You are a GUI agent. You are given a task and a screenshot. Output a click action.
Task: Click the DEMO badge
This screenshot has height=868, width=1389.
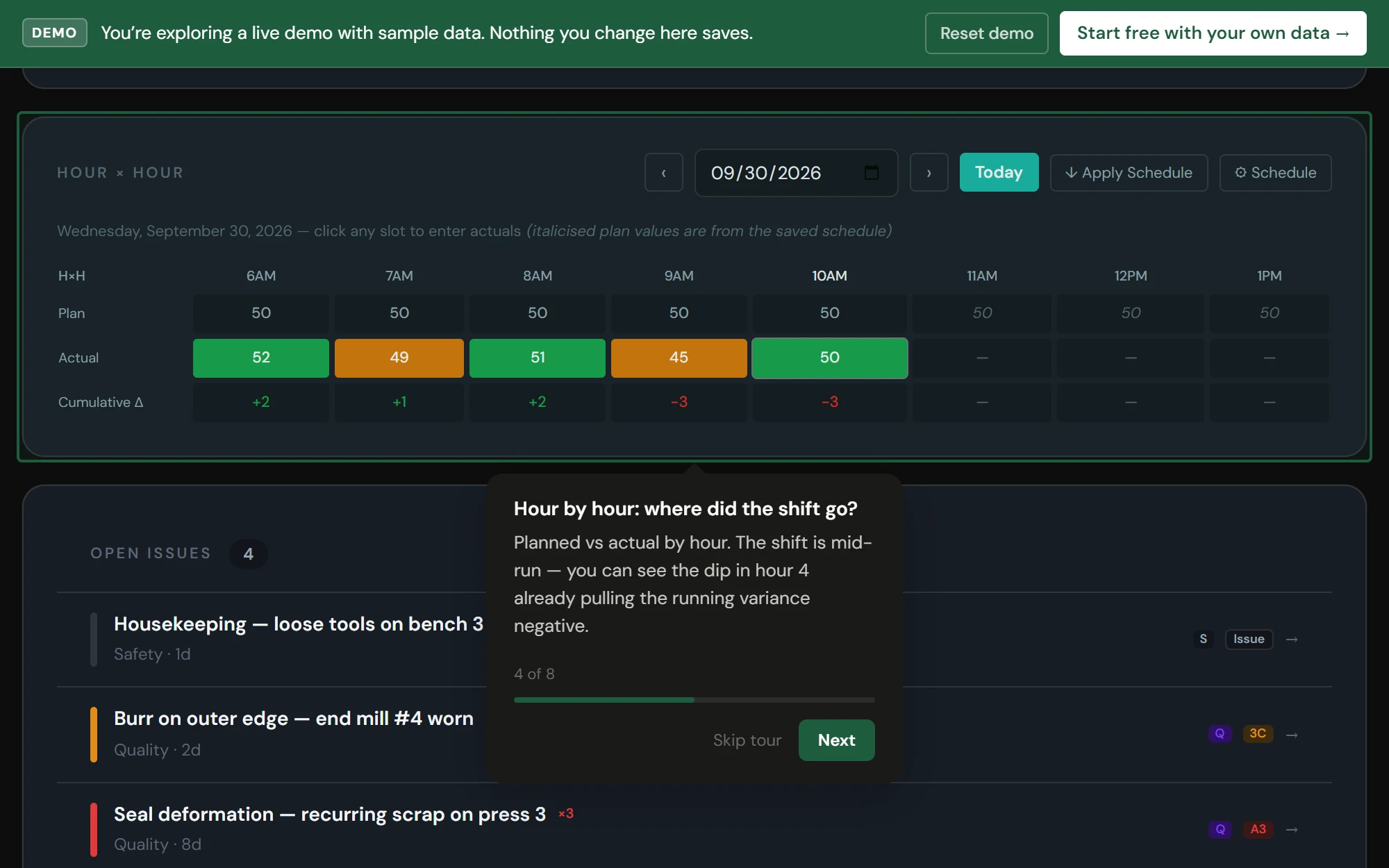point(54,33)
